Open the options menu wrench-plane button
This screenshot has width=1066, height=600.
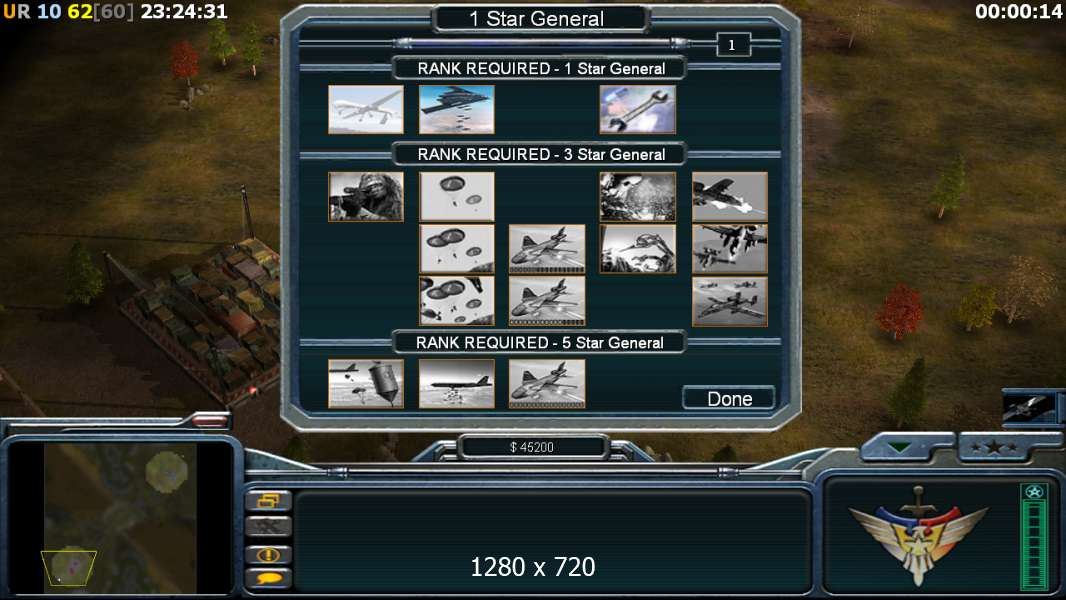[x=268, y=526]
